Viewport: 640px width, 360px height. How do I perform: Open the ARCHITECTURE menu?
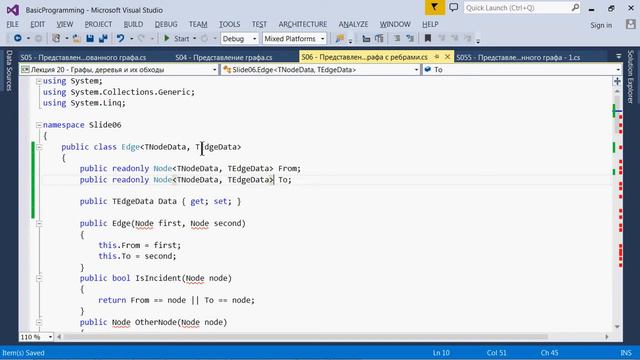tap(302, 24)
